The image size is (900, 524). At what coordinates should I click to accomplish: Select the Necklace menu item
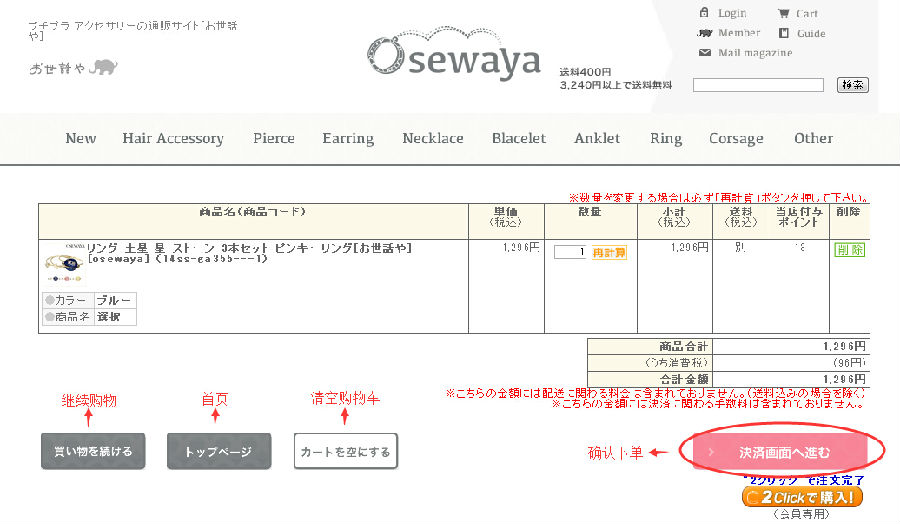[433, 139]
